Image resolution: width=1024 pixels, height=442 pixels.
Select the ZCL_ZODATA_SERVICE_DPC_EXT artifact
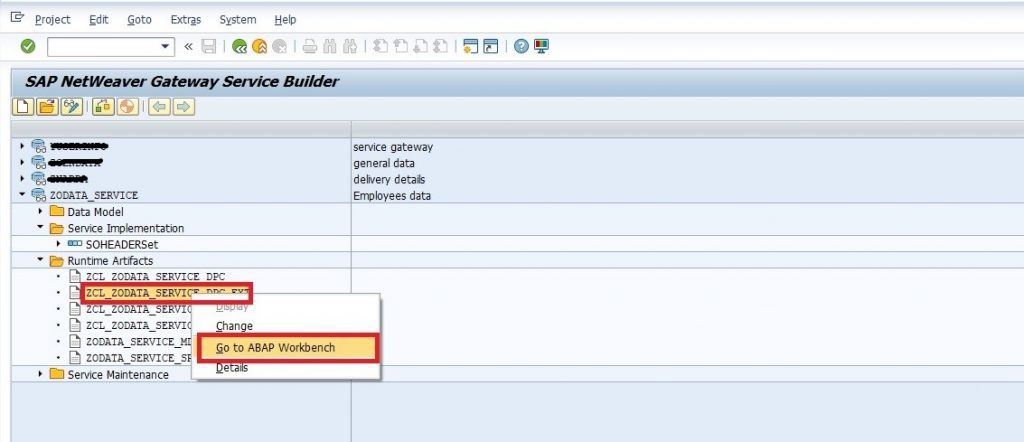(x=167, y=293)
